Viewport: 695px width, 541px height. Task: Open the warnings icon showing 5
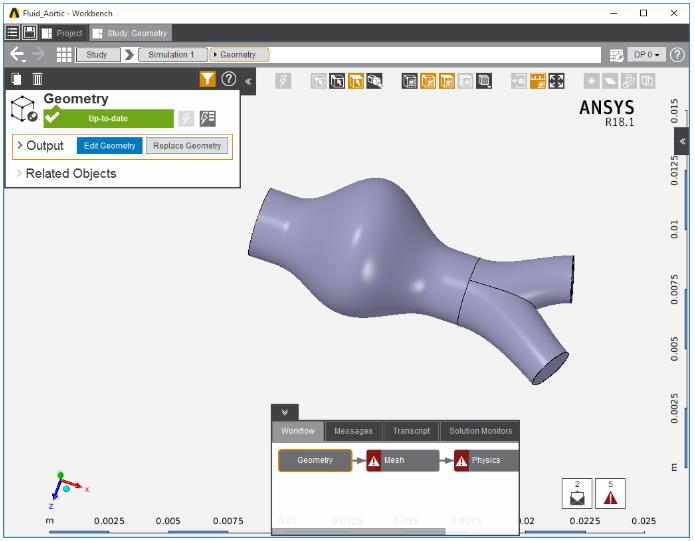point(610,493)
